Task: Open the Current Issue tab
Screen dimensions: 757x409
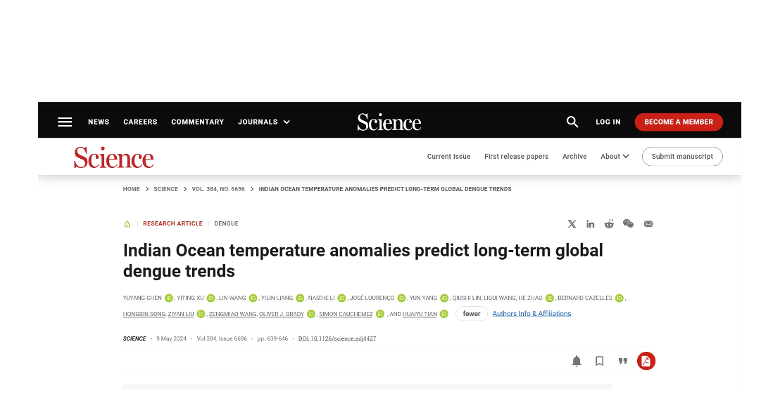Action: [449, 156]
